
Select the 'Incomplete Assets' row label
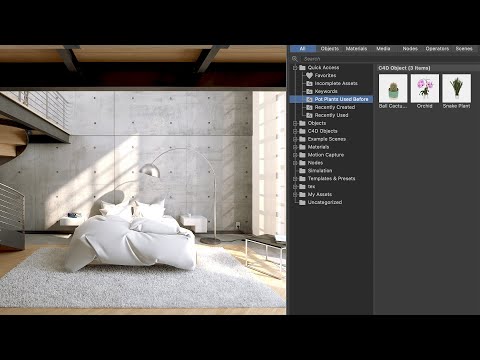(336, 83)
